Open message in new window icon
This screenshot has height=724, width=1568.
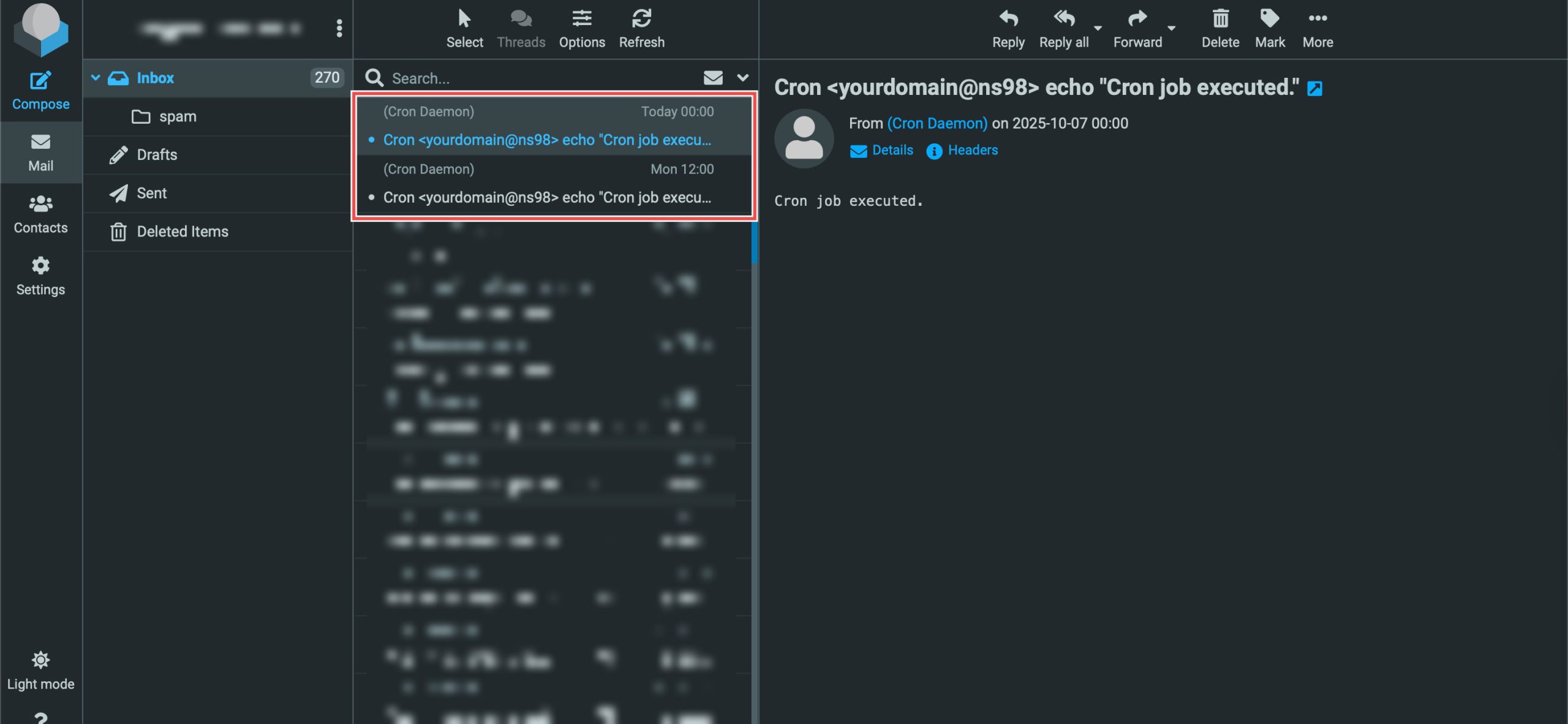1314,89
